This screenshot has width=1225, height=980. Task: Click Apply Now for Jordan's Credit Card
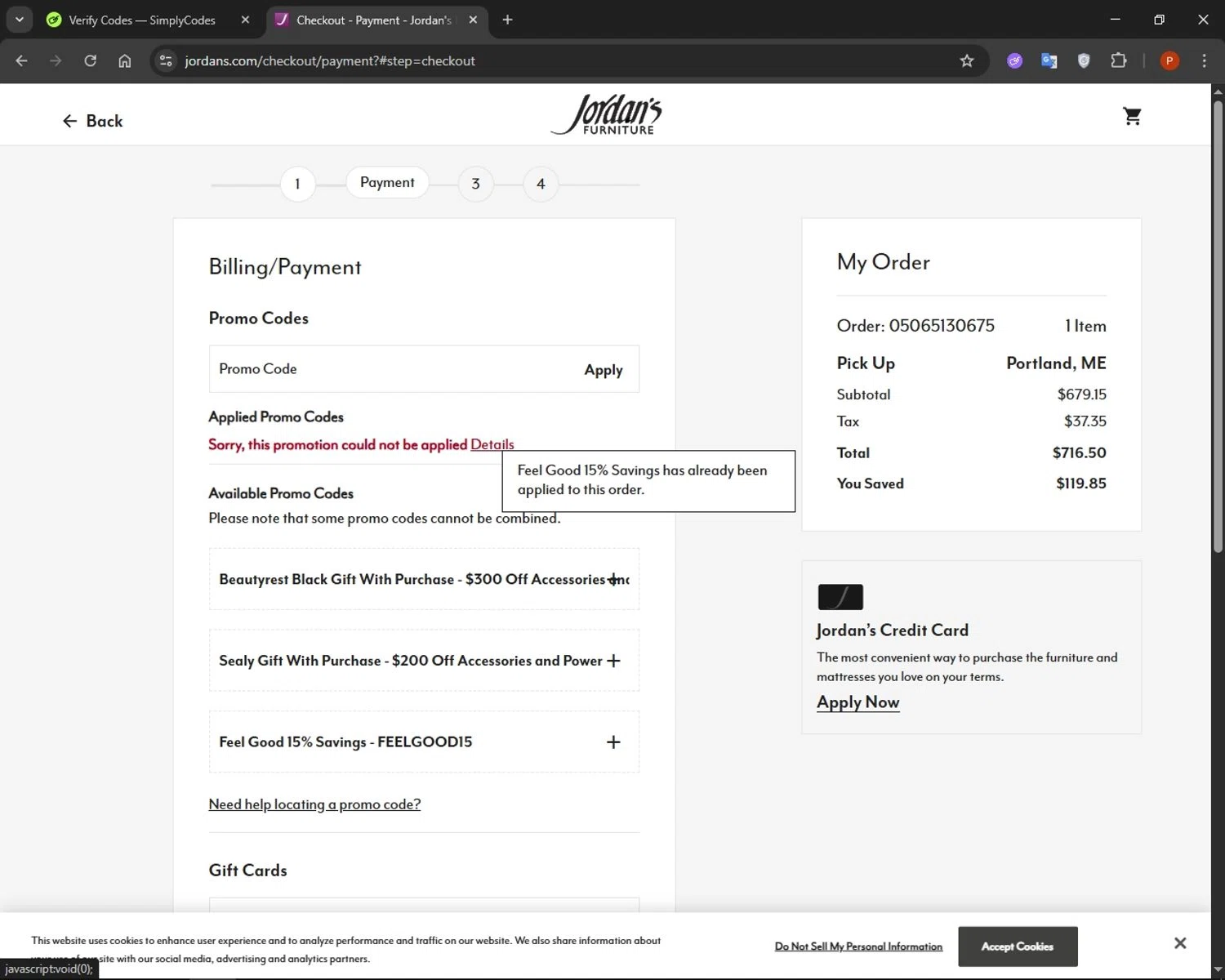point(858,702)
